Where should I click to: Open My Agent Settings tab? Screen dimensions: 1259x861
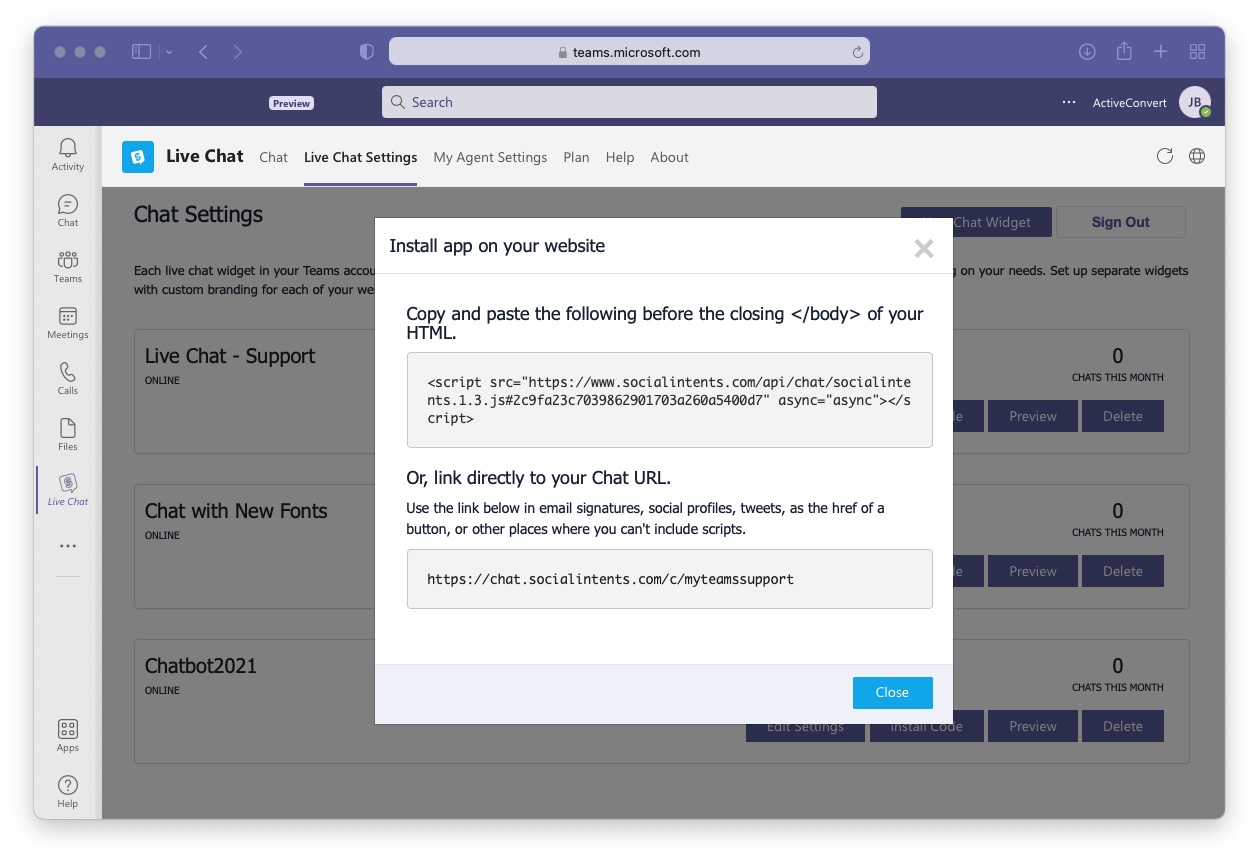pos(490,157)
